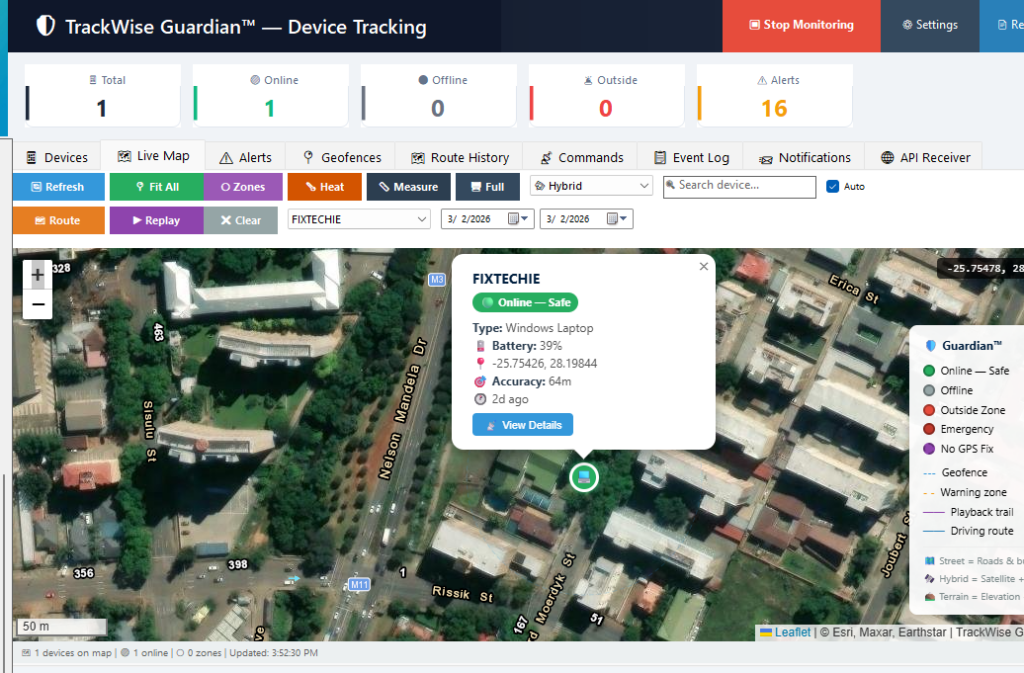Screen dimensions: 1024x673
Task: Click the Alerts count card showing 16
Action: (x=775, y=95)
